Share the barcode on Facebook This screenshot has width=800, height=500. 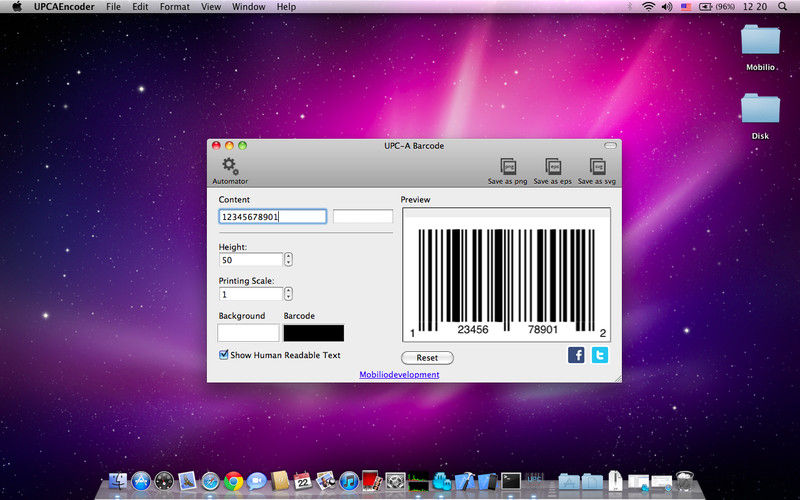click(x=576, y=355)
